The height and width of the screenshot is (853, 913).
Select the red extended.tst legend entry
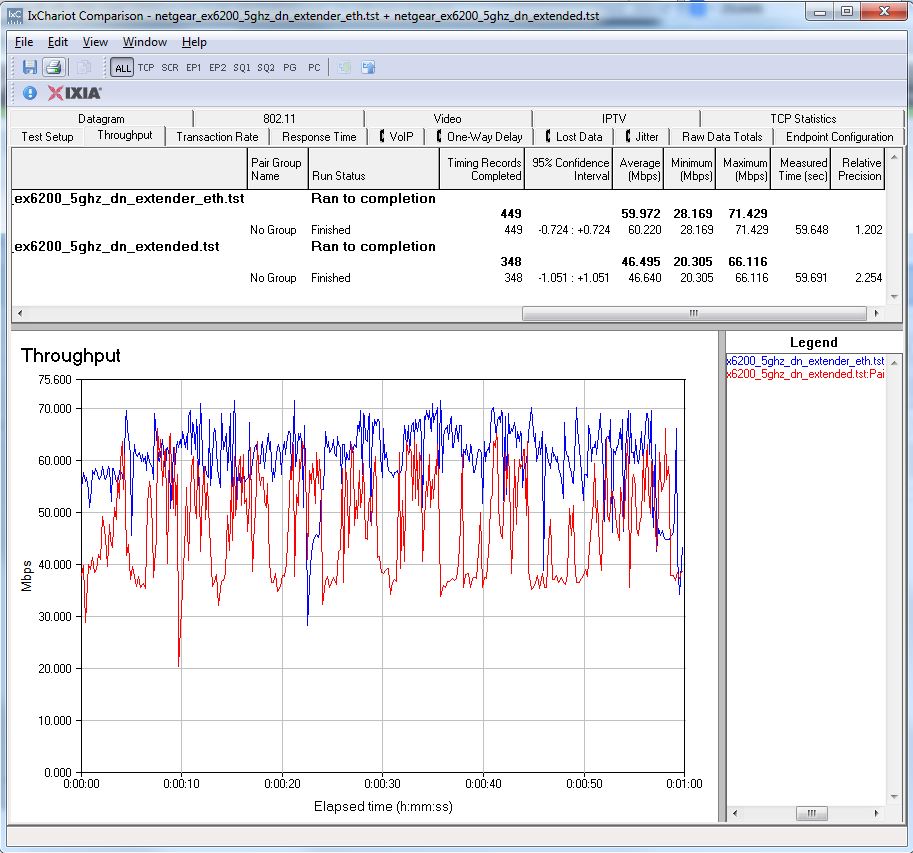805,374
